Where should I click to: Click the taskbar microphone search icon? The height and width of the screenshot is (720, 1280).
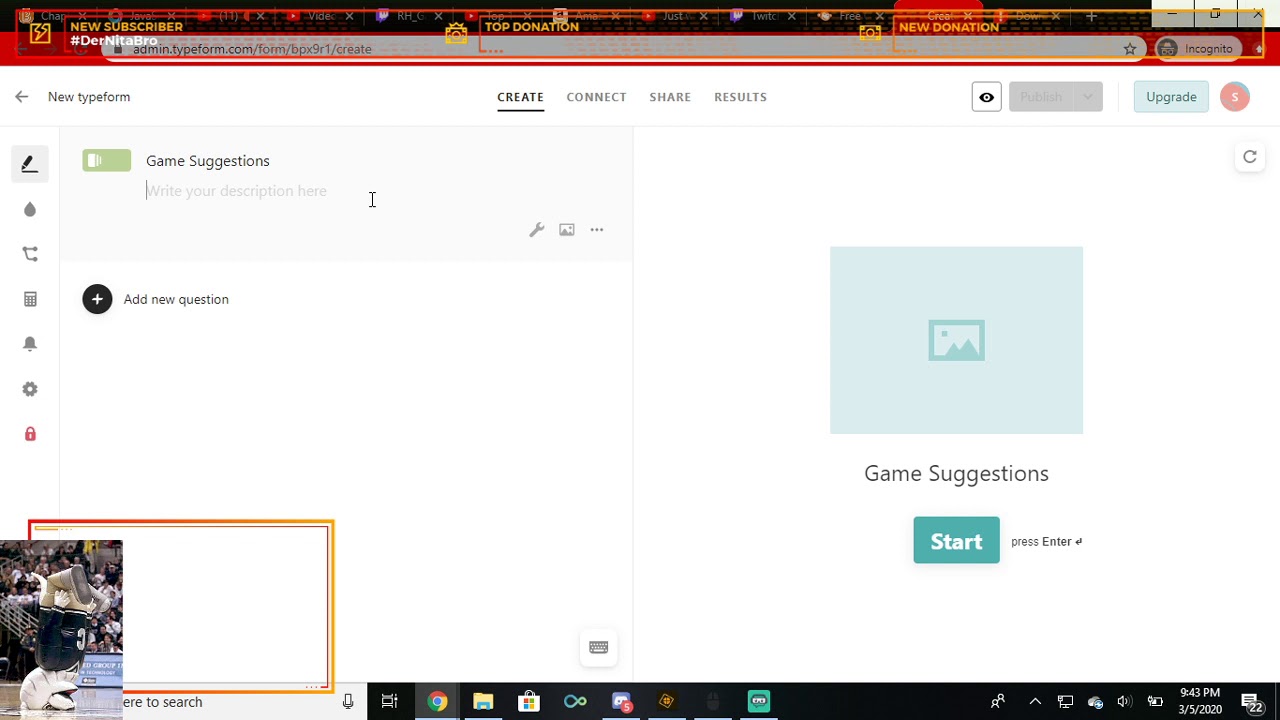click(348, 702)
